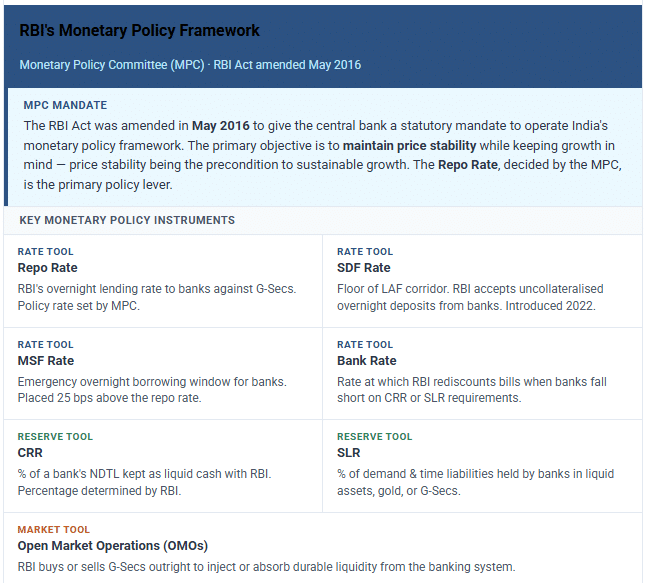The width and height of the screenshot is (647, 583).
Task: Click the "Emergency overnight borrowing window" description
Action: (151, 382)
